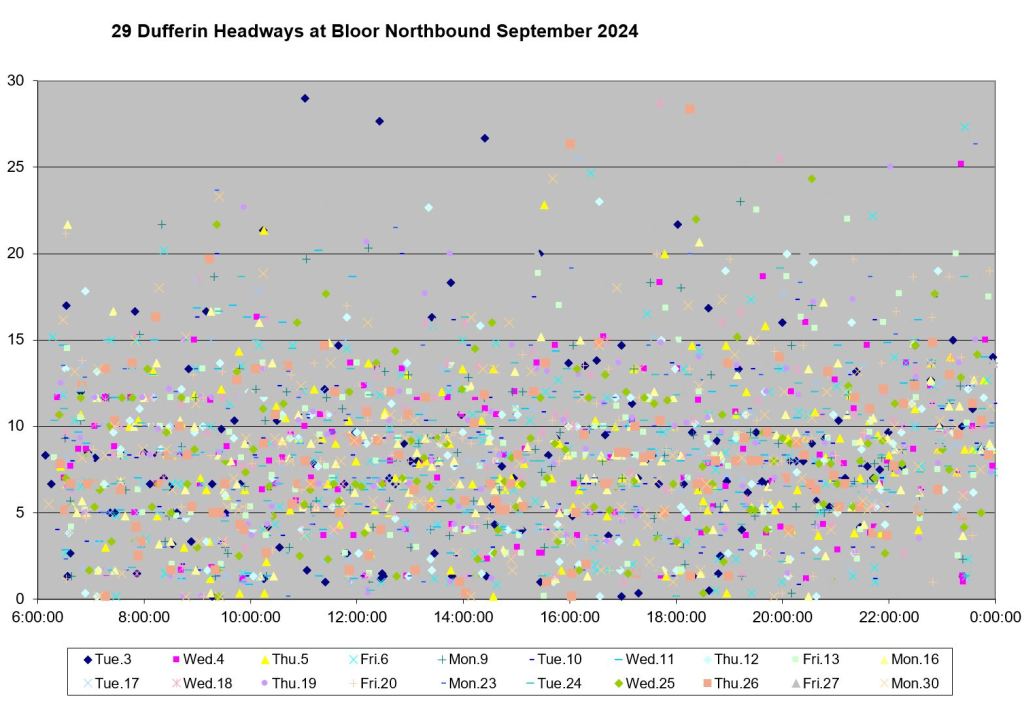Click the Thu.19 purple dot legend marker
Screen dimensions: 1024x704
[x=265, y=684]
